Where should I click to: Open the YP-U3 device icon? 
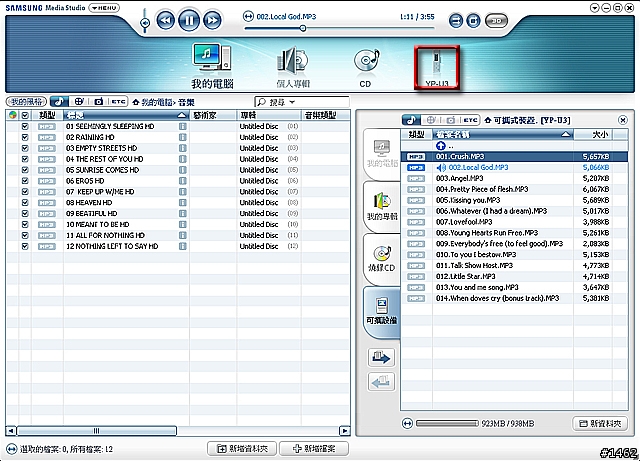[x=437, y=67]
